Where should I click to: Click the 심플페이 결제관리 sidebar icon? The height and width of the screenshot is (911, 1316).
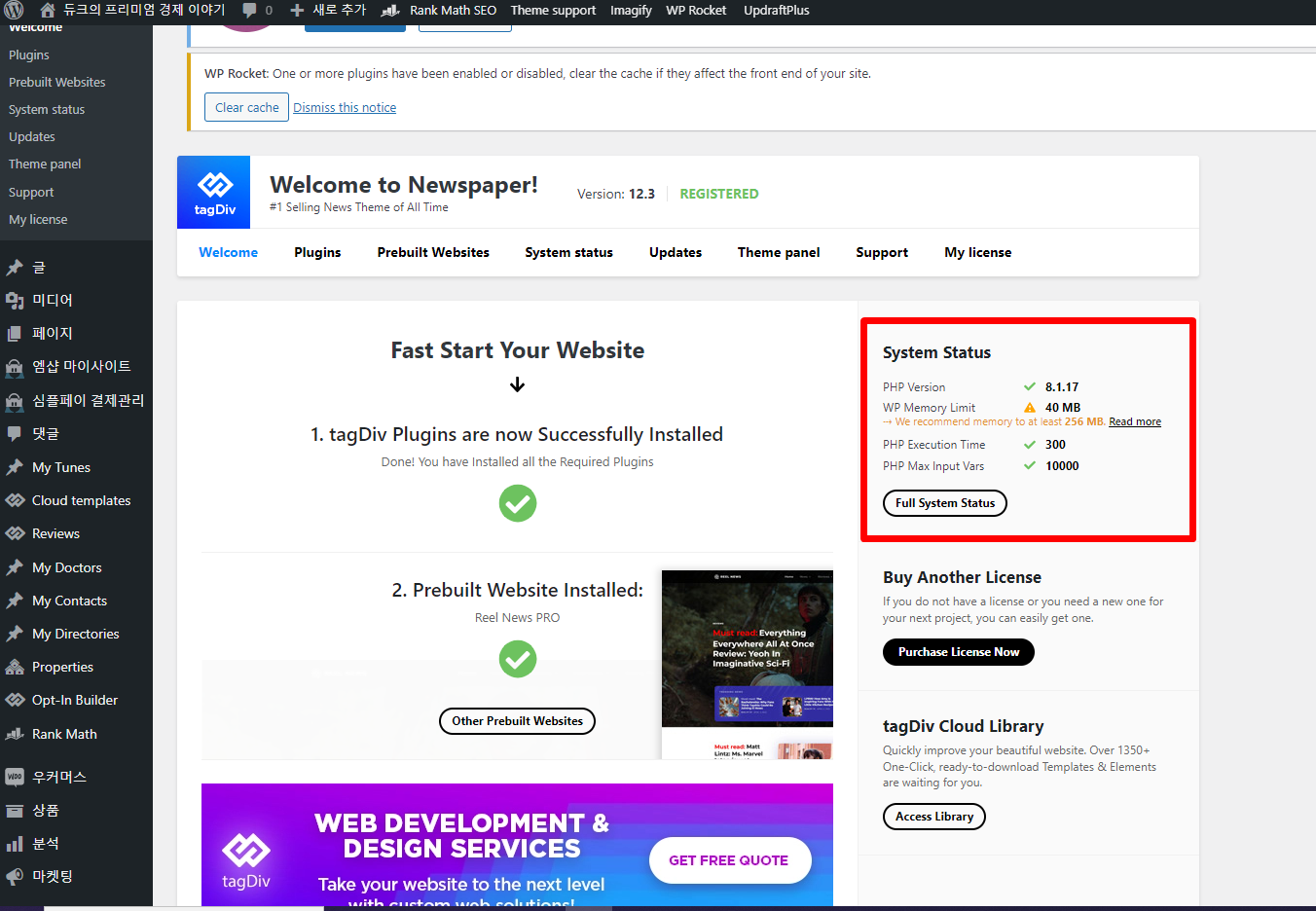point(15,401)
